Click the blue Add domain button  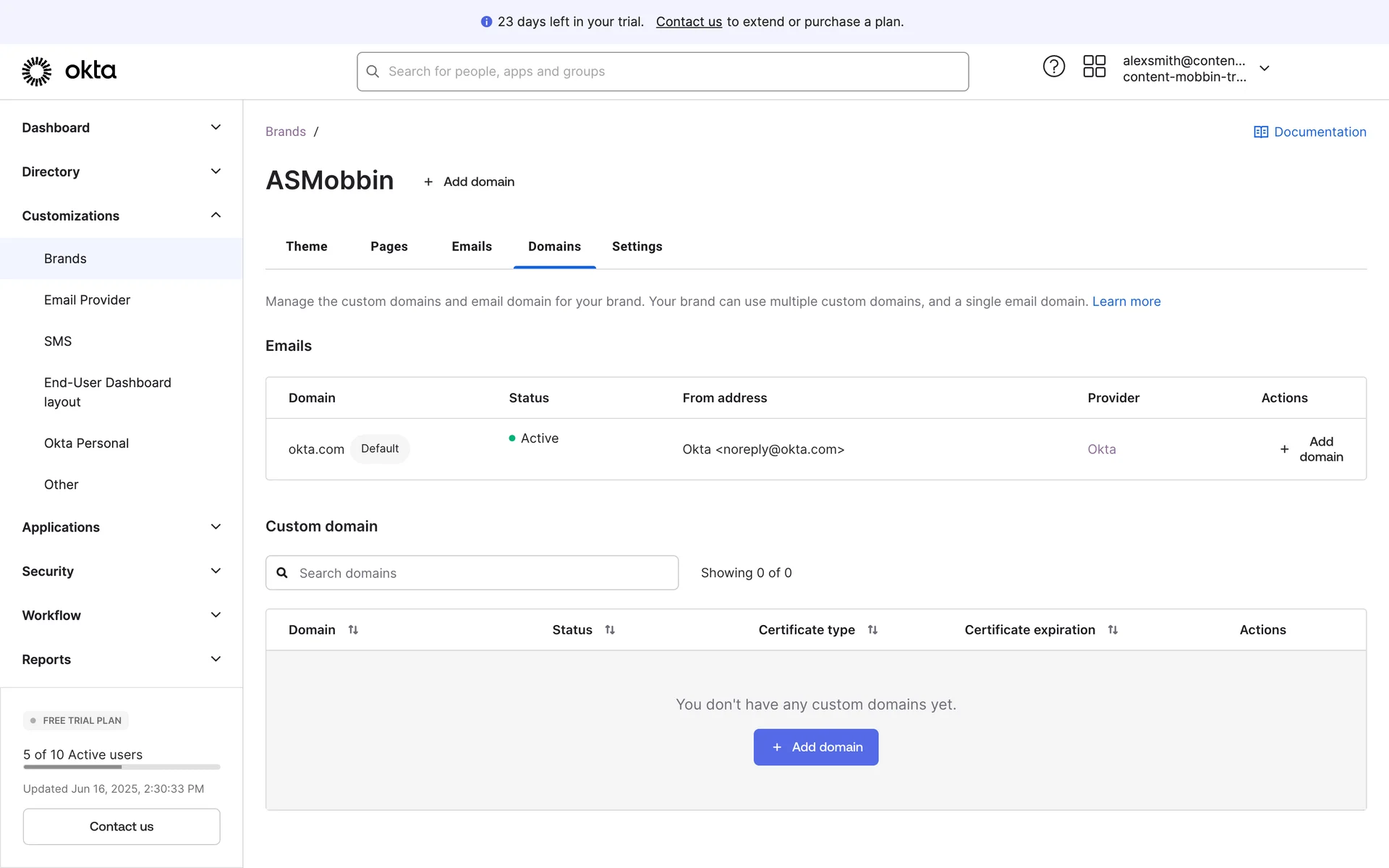point(815,747)
